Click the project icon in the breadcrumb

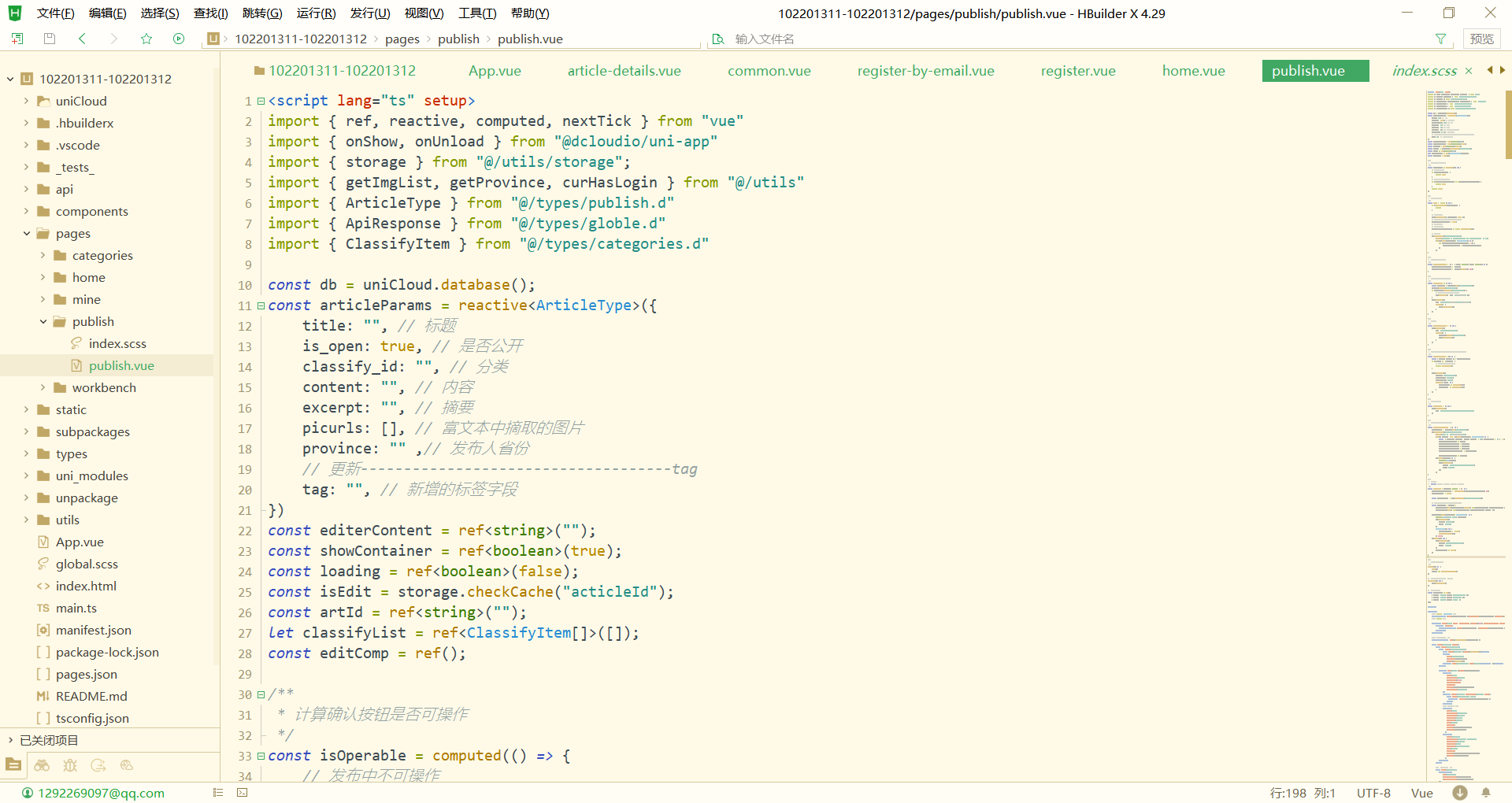tap(213, 39)
